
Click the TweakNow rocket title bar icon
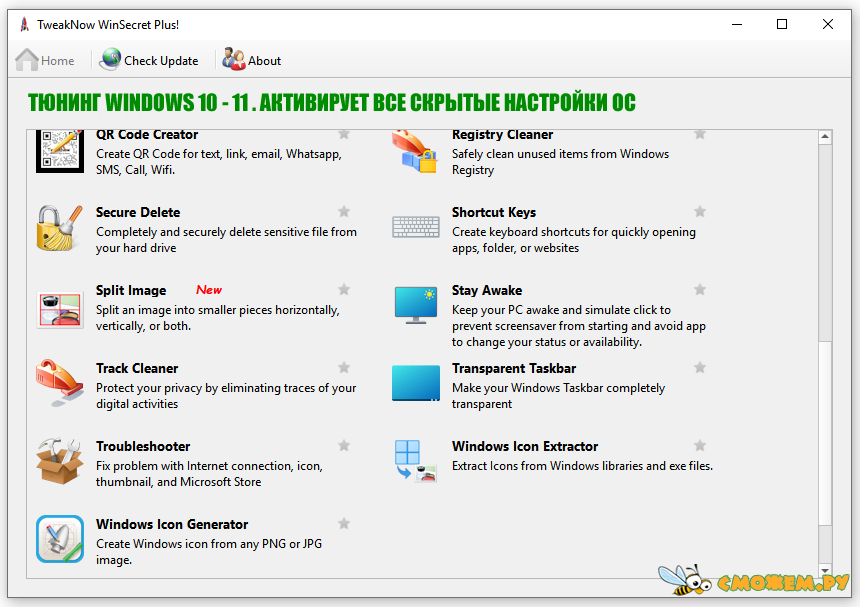[24, 24]
